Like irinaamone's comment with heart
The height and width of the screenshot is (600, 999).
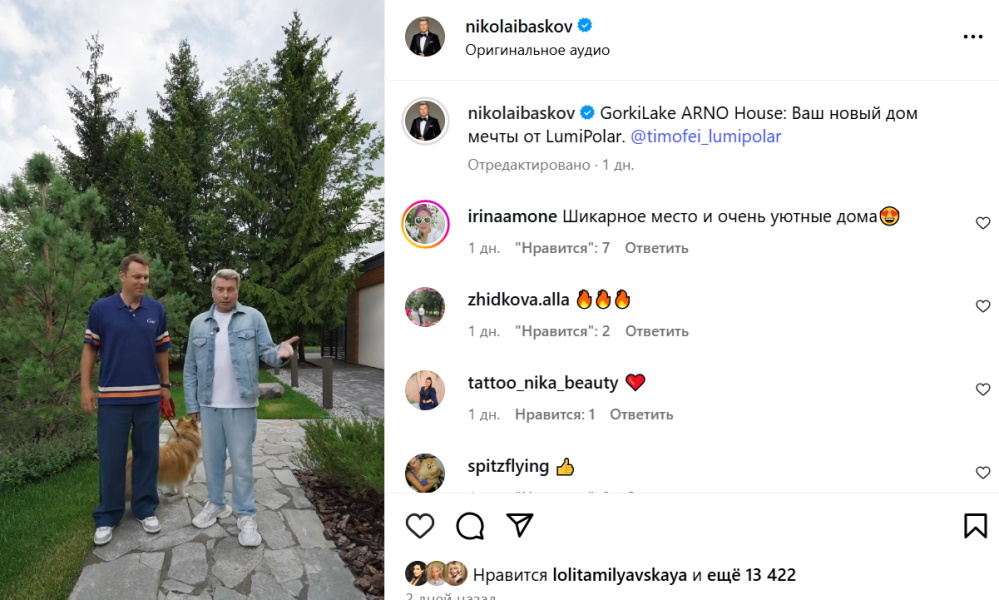[983, 223]
